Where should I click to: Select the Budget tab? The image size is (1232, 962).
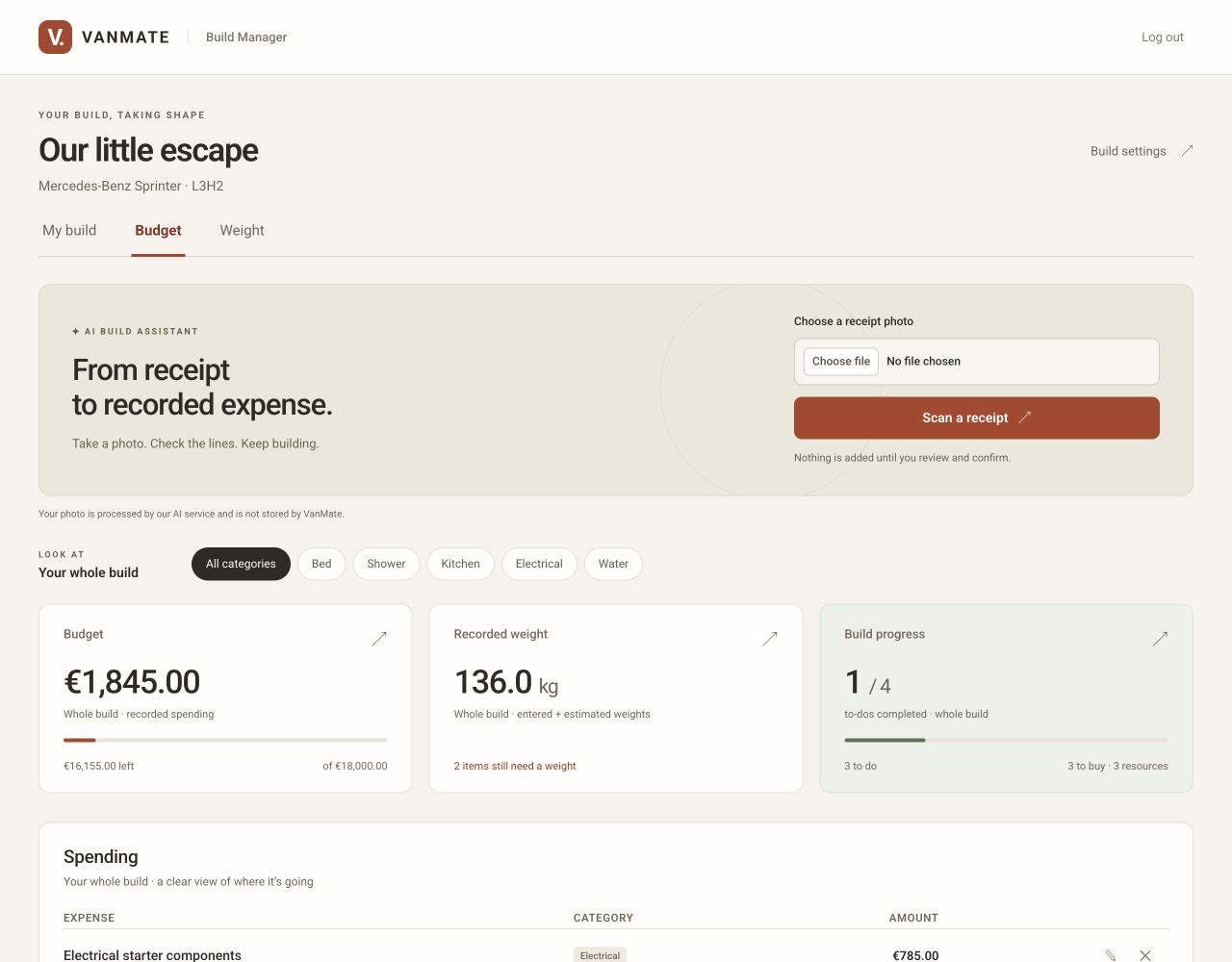[158, 231]
